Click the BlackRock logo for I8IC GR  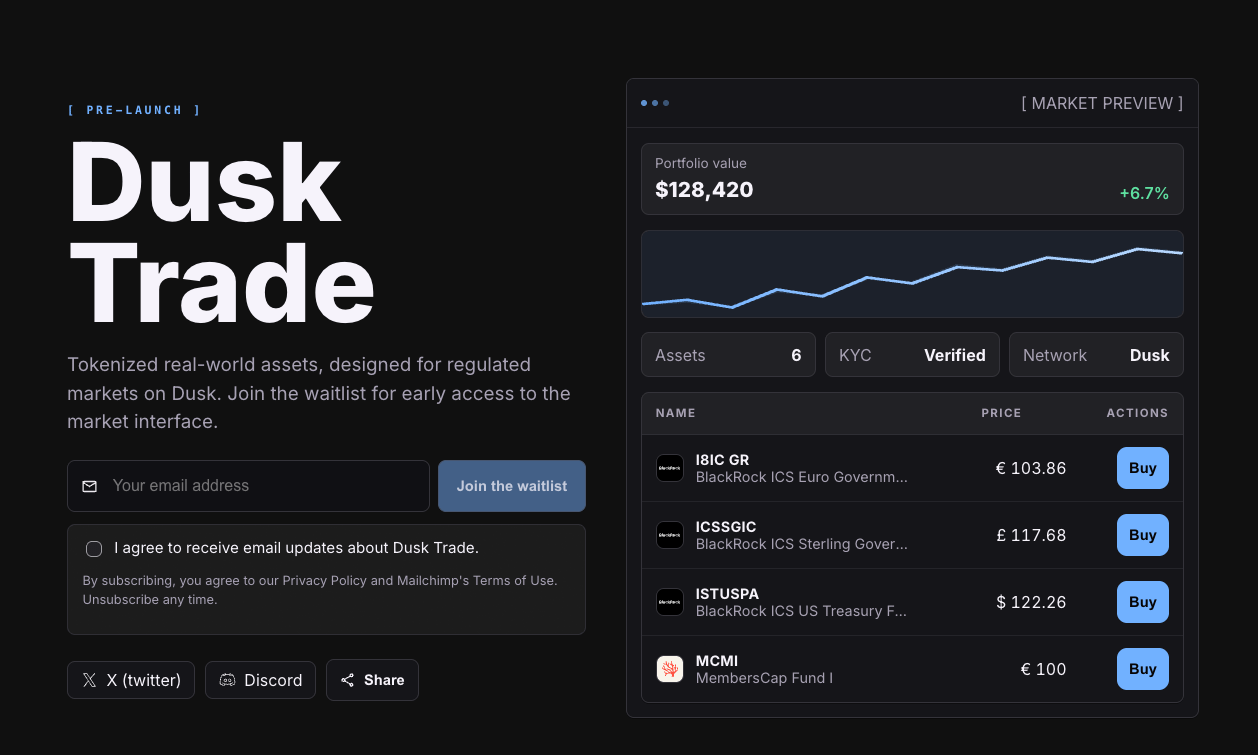click(670, 468)
